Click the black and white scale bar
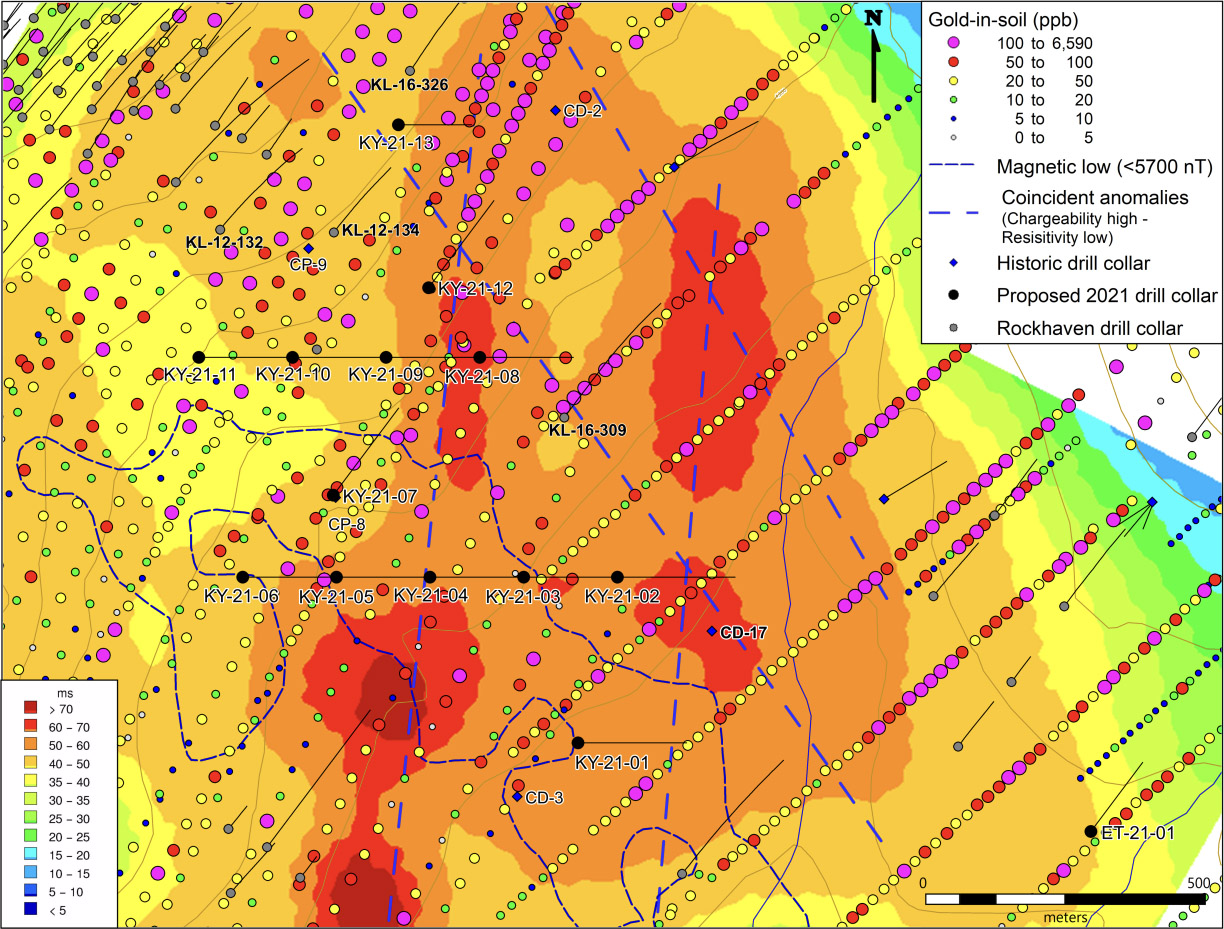 (1067, 898)
